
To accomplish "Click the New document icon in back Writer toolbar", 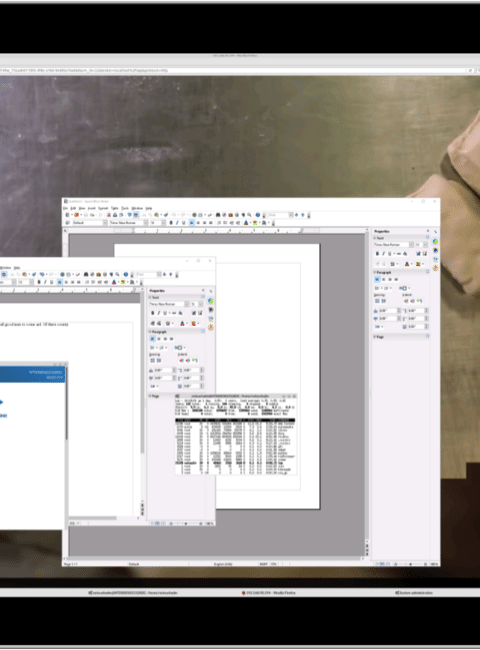I will click(68, 215).
